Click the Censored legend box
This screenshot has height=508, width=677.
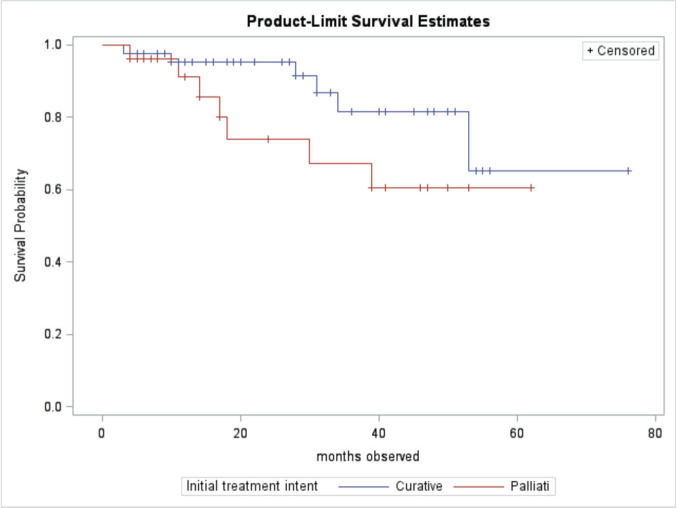[x=620, y=50]
